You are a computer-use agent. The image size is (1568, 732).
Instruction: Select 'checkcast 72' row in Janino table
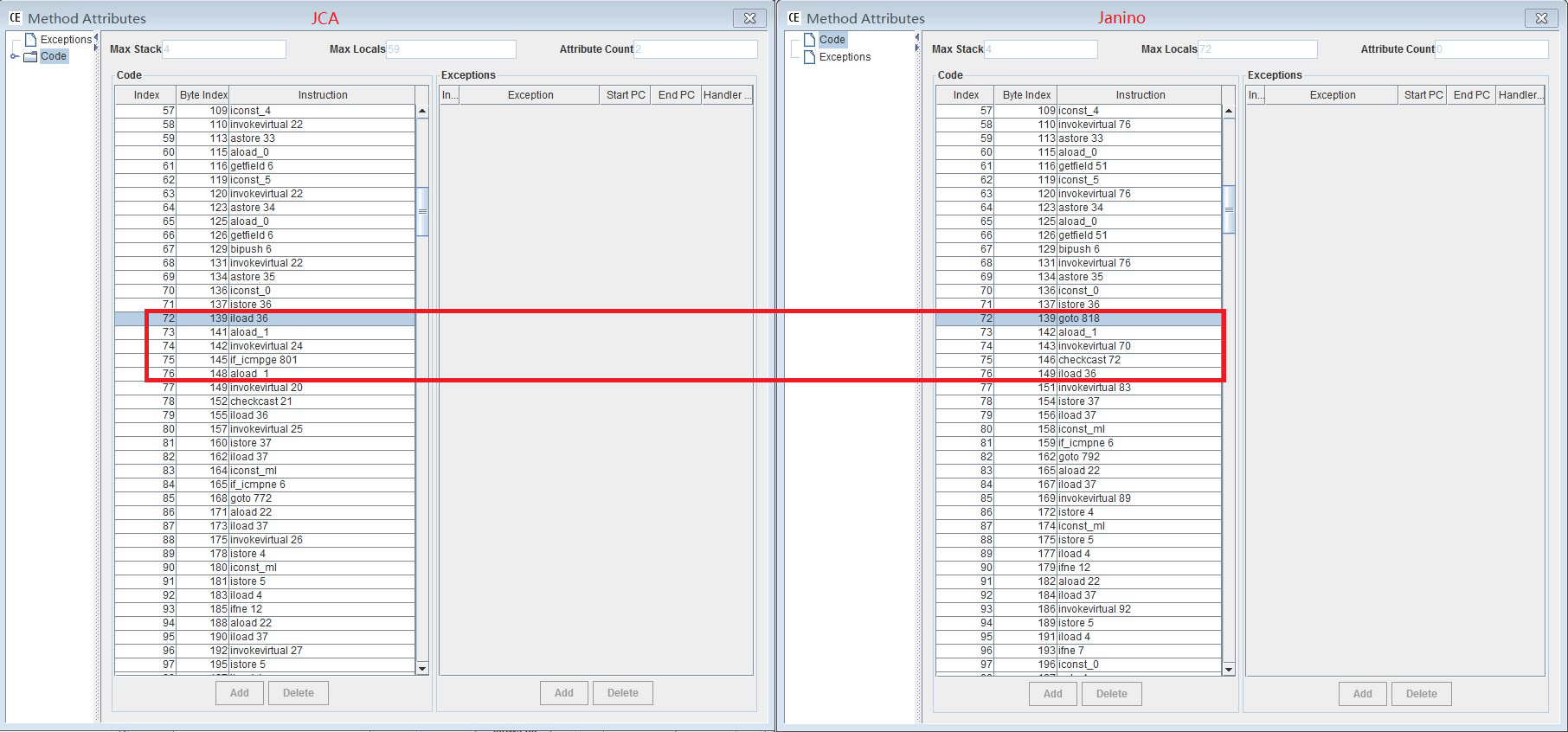coord(1079,360)
